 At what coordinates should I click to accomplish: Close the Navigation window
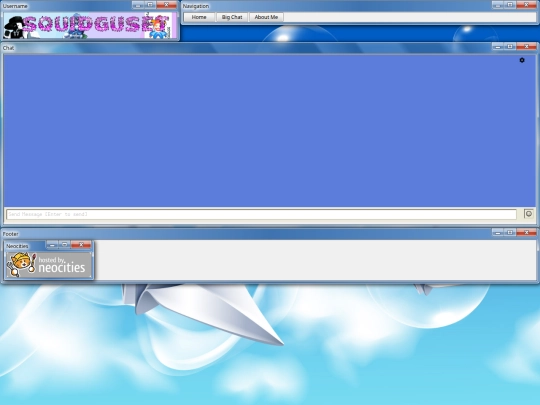(526, 5)
